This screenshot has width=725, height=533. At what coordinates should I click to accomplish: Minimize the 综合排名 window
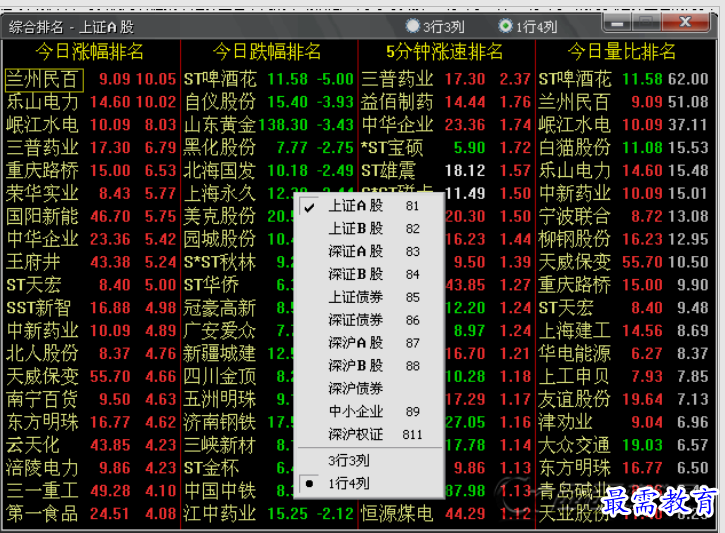[x=617, y=23]
